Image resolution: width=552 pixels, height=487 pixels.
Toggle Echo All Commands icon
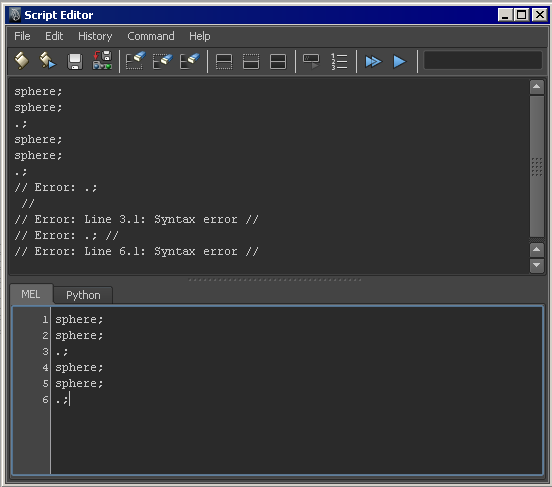point(311,62)
